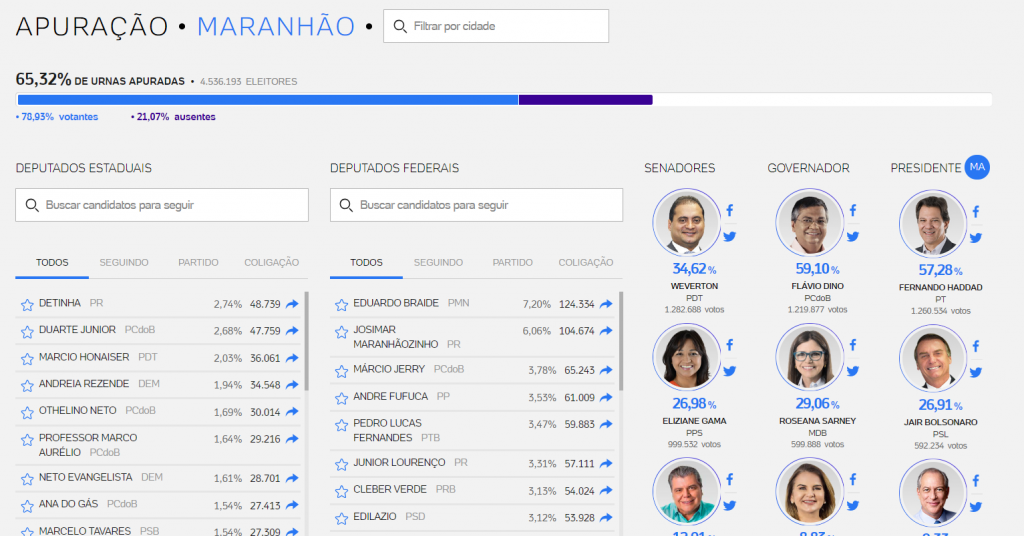Viewport: 1024px width, 536px height.
Task: Toggle star for MÁRCIO JERRY
Action: tap(341, 371)
